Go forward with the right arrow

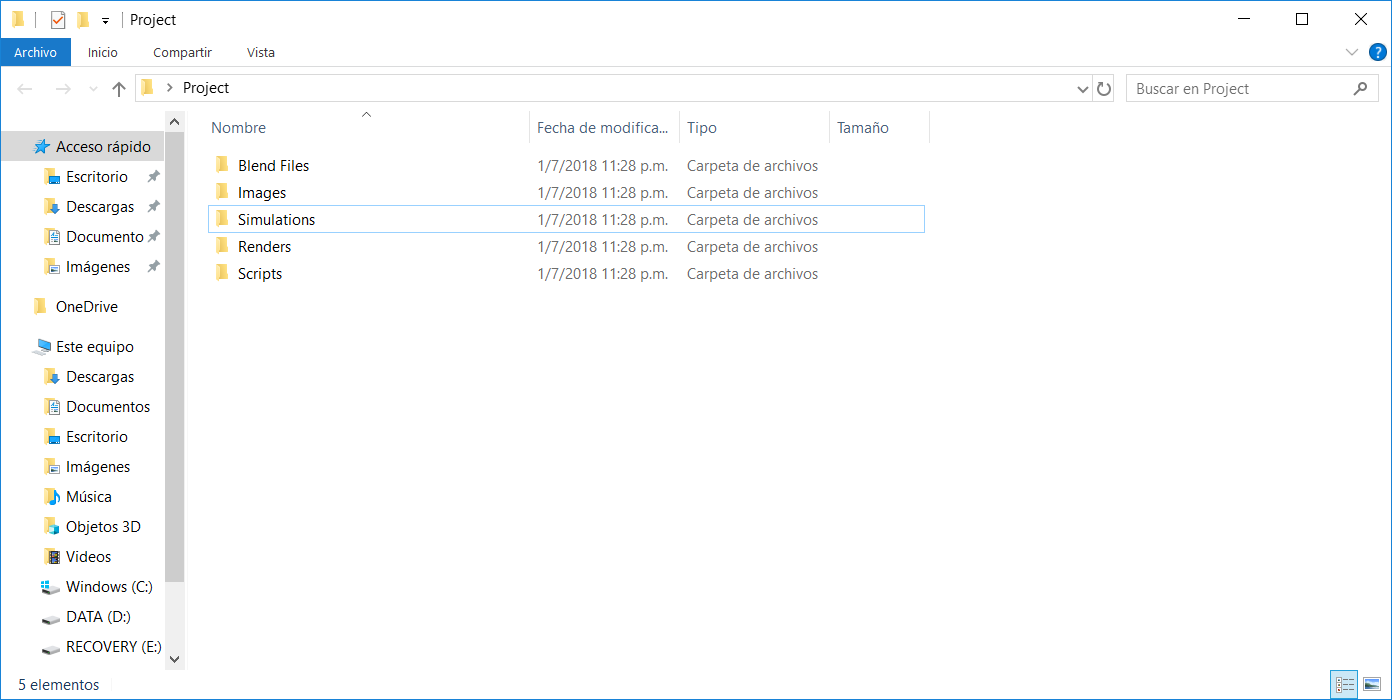(62, 89)
